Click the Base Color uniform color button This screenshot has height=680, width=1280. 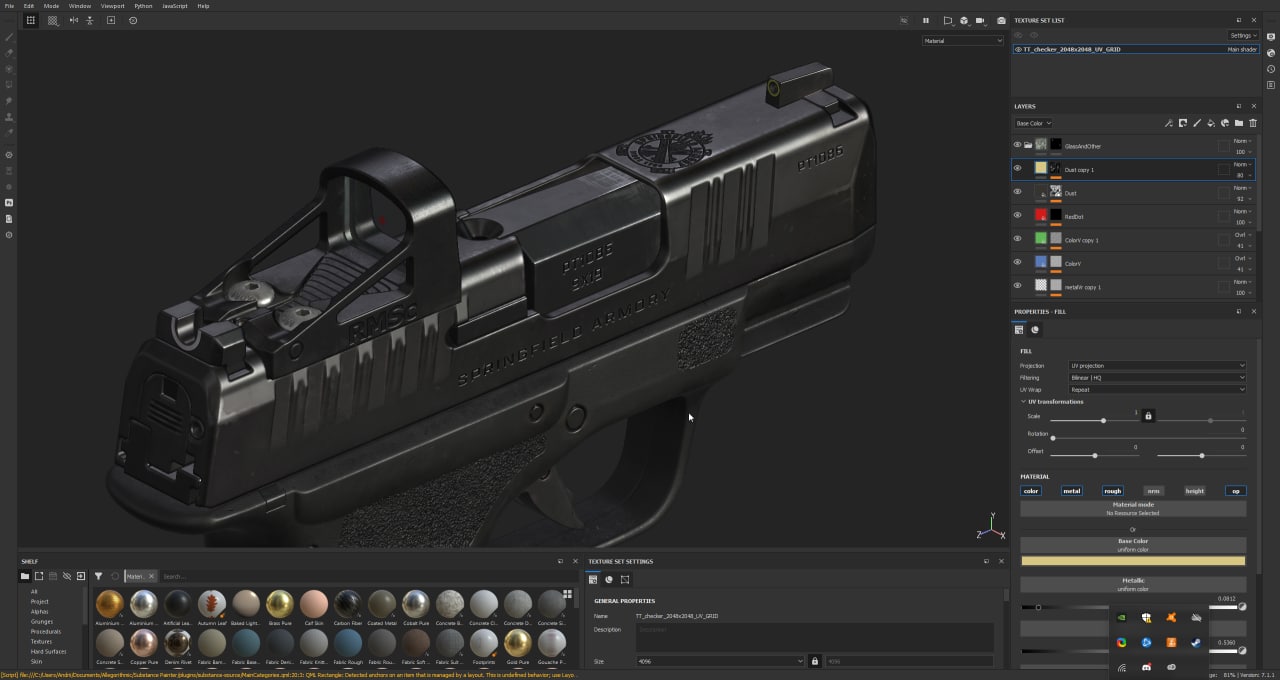click(1133, 545)
